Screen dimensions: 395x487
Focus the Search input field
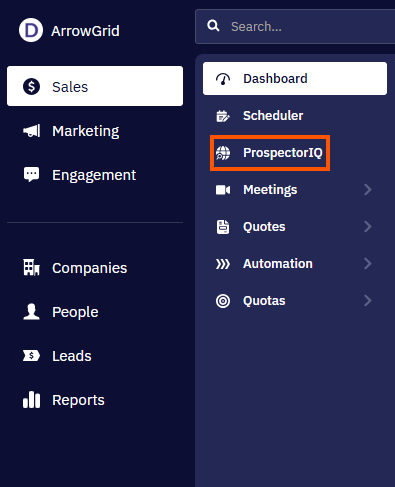point(295,26)
